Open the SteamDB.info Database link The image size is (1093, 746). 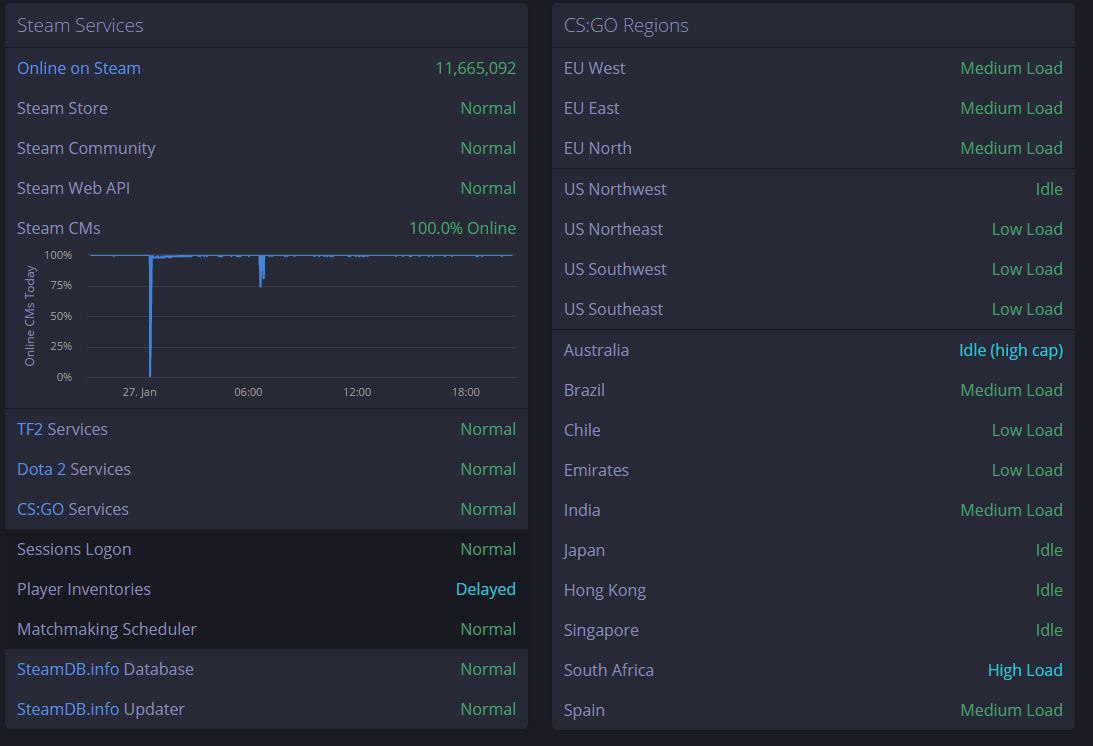pos(105,669)
